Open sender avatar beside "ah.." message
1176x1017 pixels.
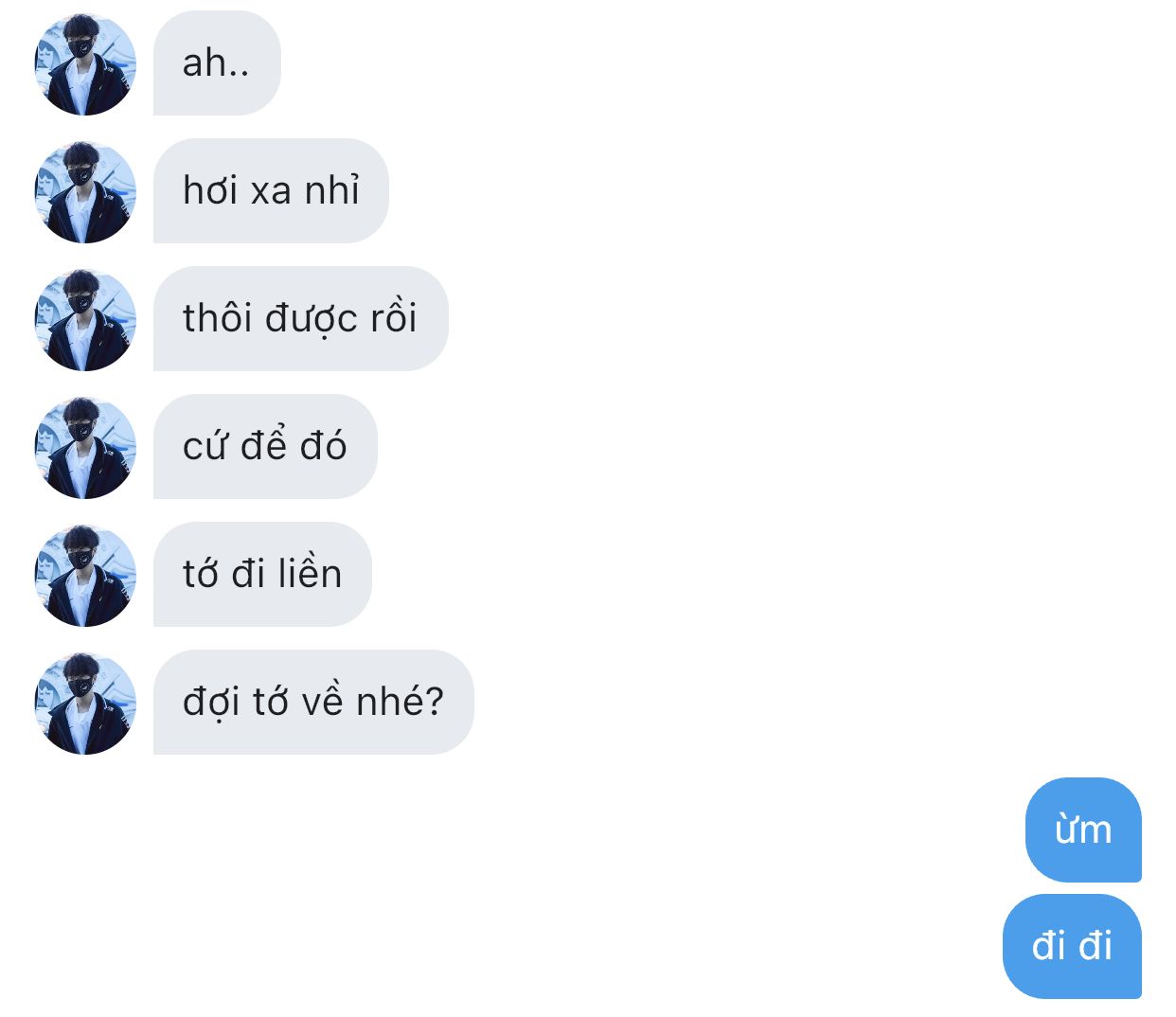[85, 63]
